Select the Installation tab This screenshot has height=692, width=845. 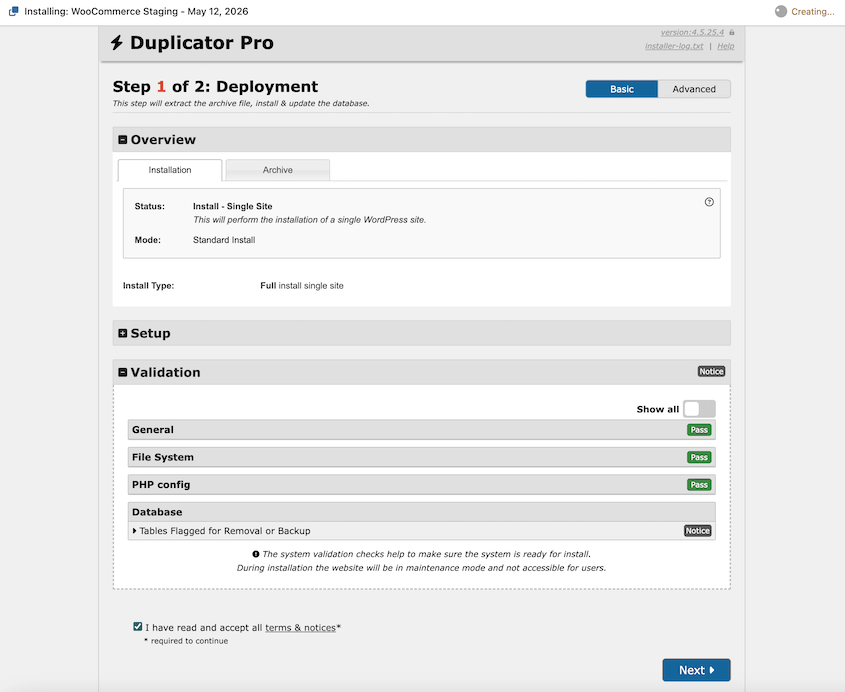point(170,170)
